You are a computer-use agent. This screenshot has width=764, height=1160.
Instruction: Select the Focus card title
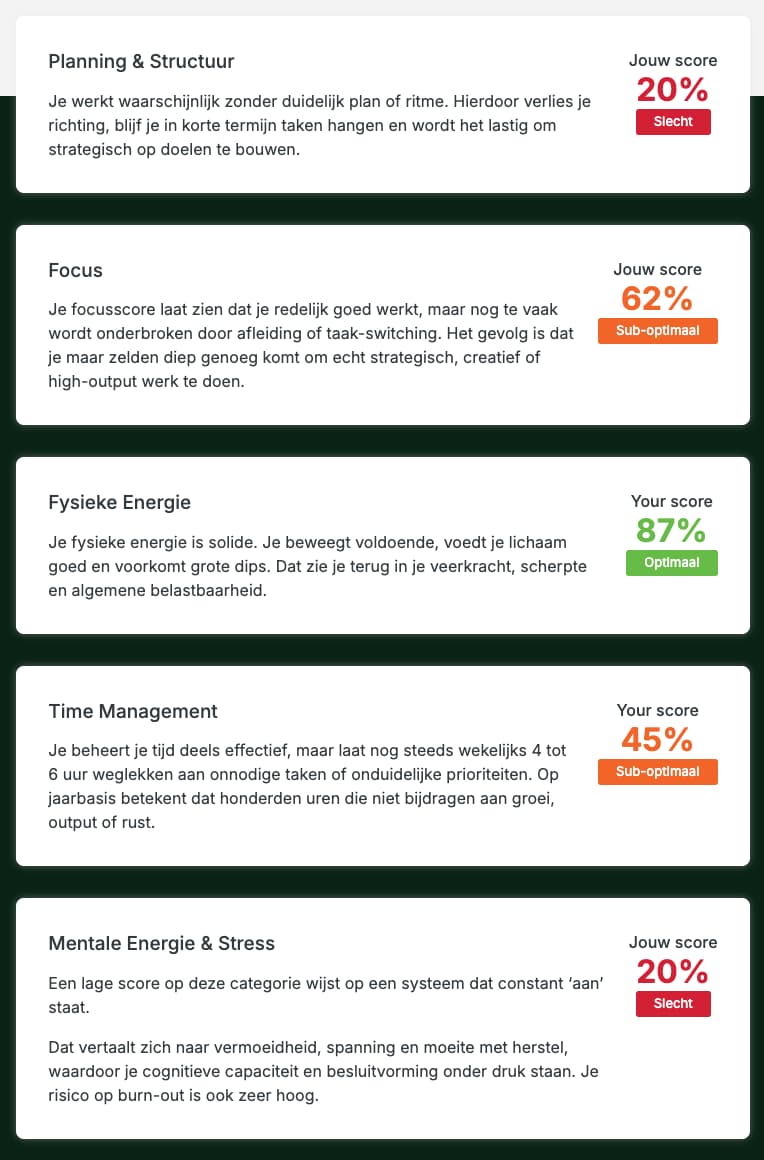point(75,270)
